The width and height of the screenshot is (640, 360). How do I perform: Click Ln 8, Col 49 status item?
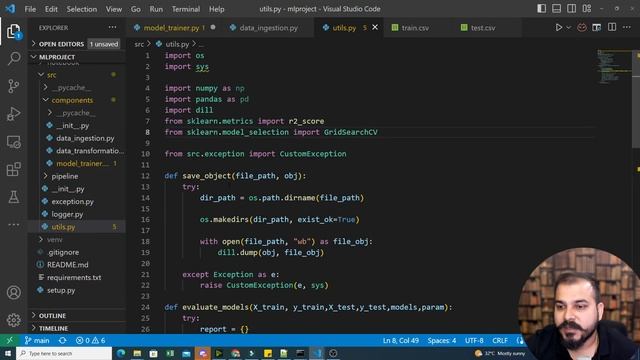(x=400, y=340)
